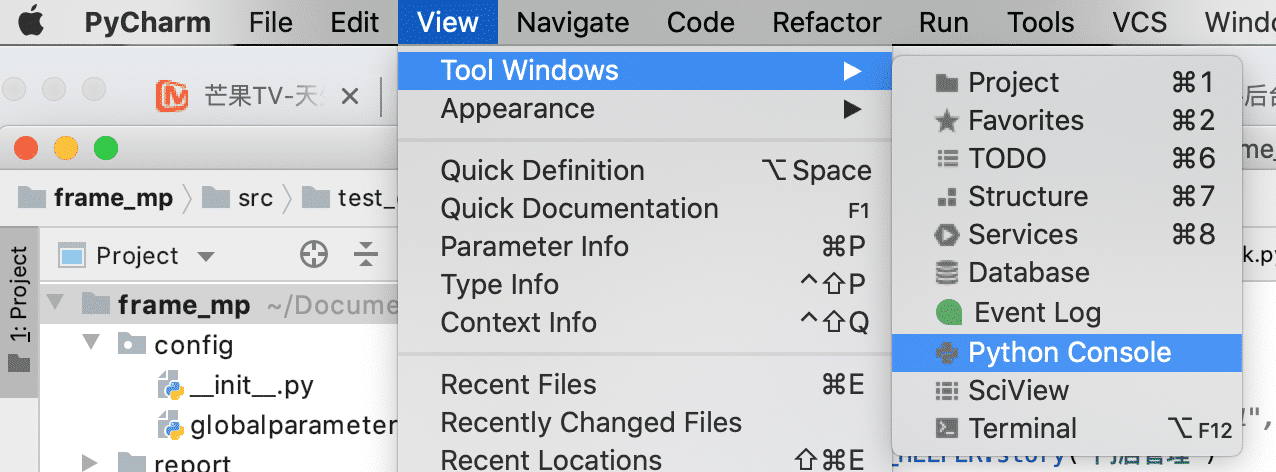Open Python Console tool window
Image resolution: width=1276 pixels, height=472 pixels.
[x=1068, y=352]
